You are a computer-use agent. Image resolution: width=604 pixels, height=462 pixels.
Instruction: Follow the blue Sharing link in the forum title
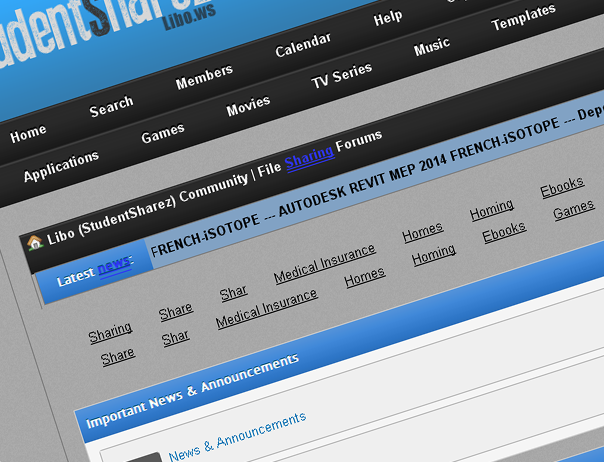coord(309,158)
